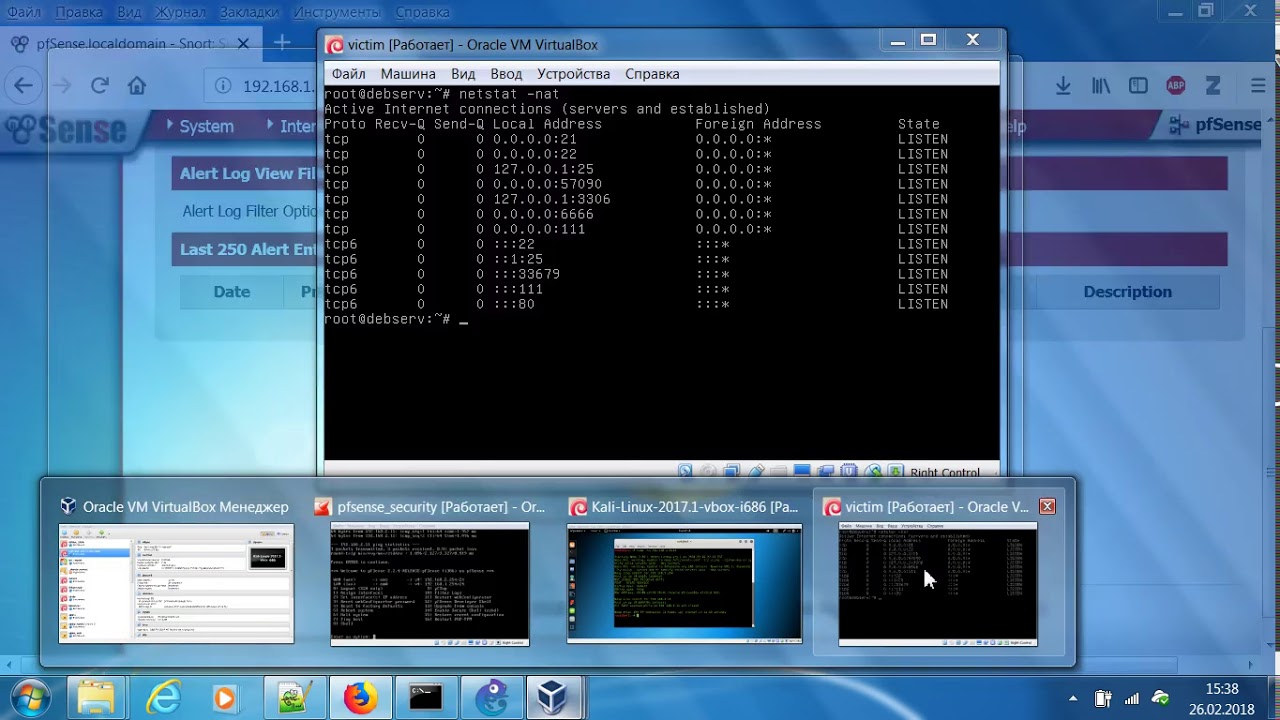Click optical drive icon in VM status bar
The width and height of the screenshot is (1280, 720).
(708, 472)
